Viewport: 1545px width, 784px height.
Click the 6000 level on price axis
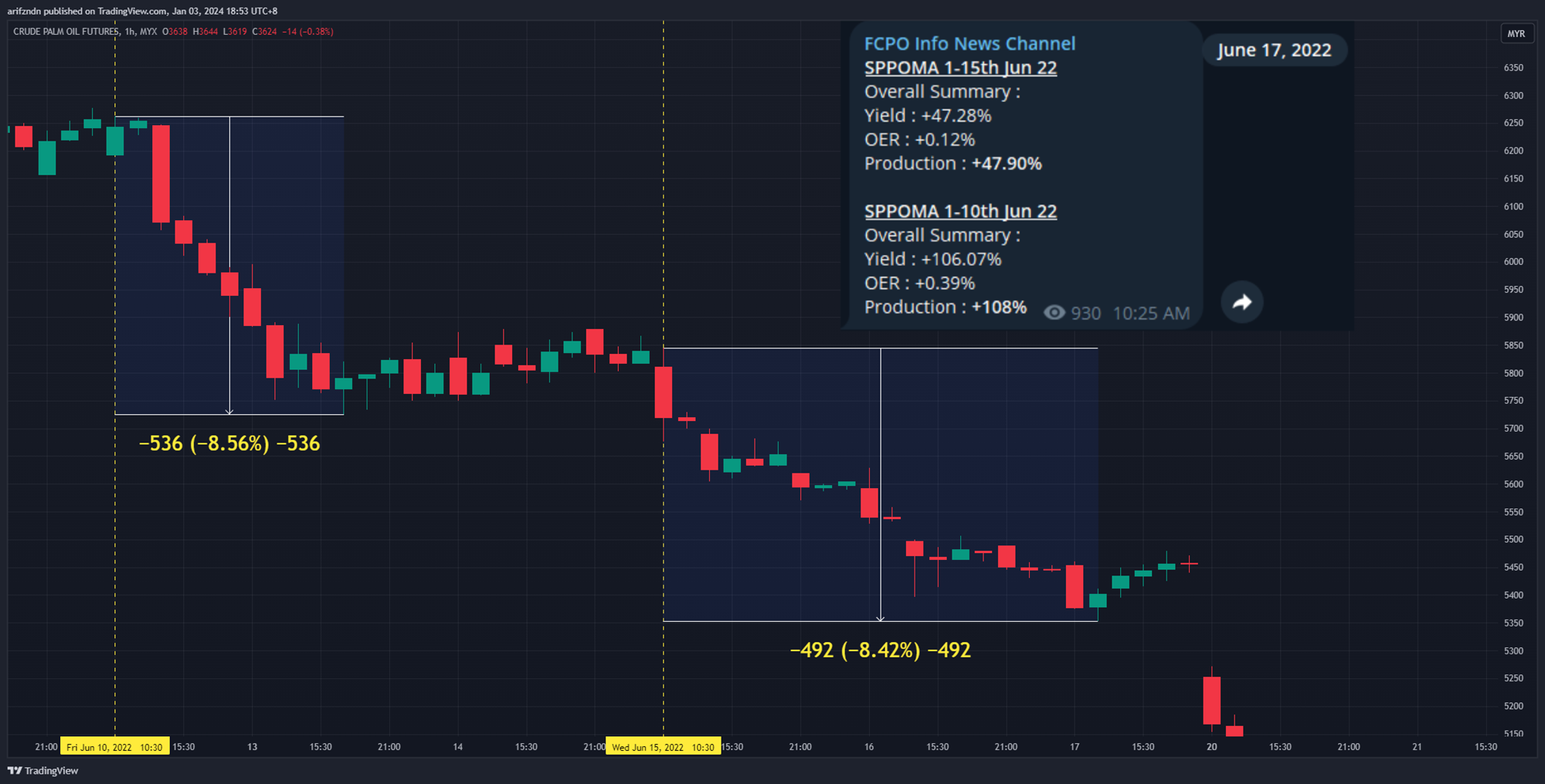(x=1513, y=262)
